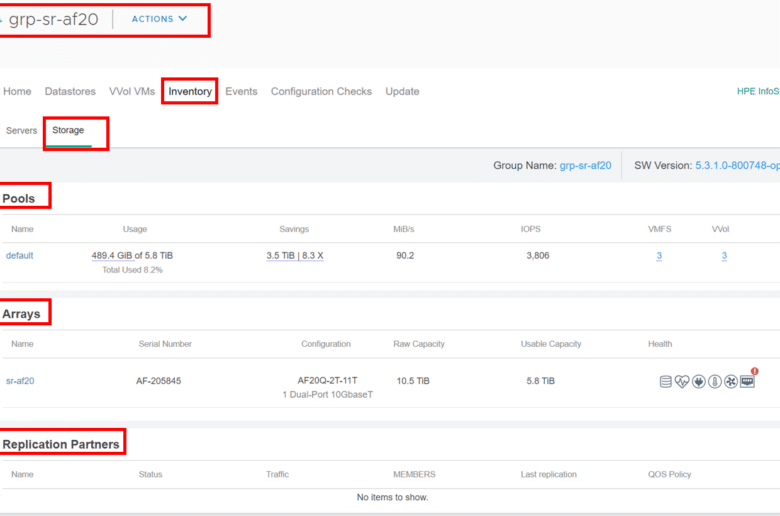Open the default pool link
Image resolution: width=780 pixels, height=516 pixels.
(x=19, y=255)
